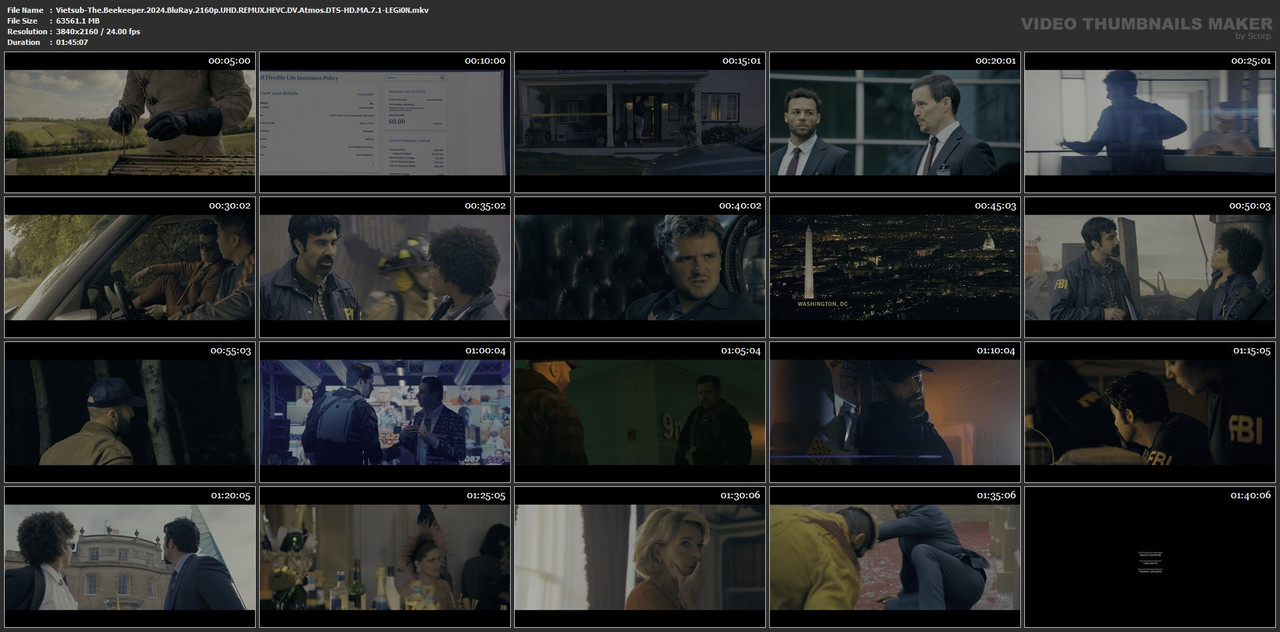Click the thumbnail at 00:55:03
This screenshot has height=632, width=1280.
[130, 412]
